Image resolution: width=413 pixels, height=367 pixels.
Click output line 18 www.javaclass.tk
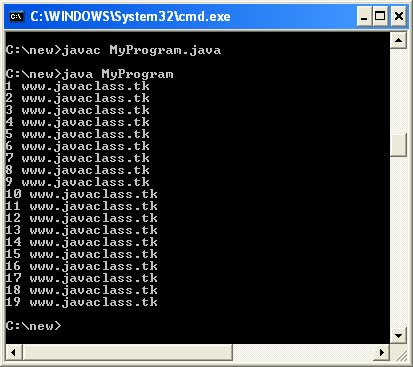pyautogui.click(x=82, y=290)
